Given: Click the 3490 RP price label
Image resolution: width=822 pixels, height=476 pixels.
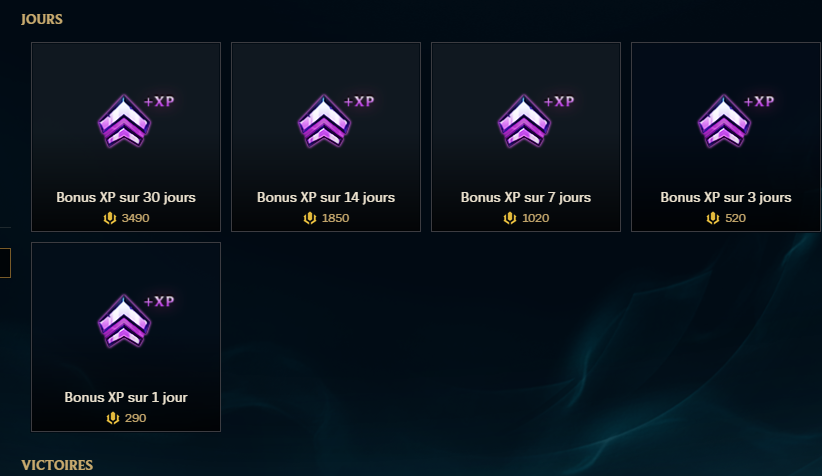Looking at the screenshot, I should coord(135,218).
